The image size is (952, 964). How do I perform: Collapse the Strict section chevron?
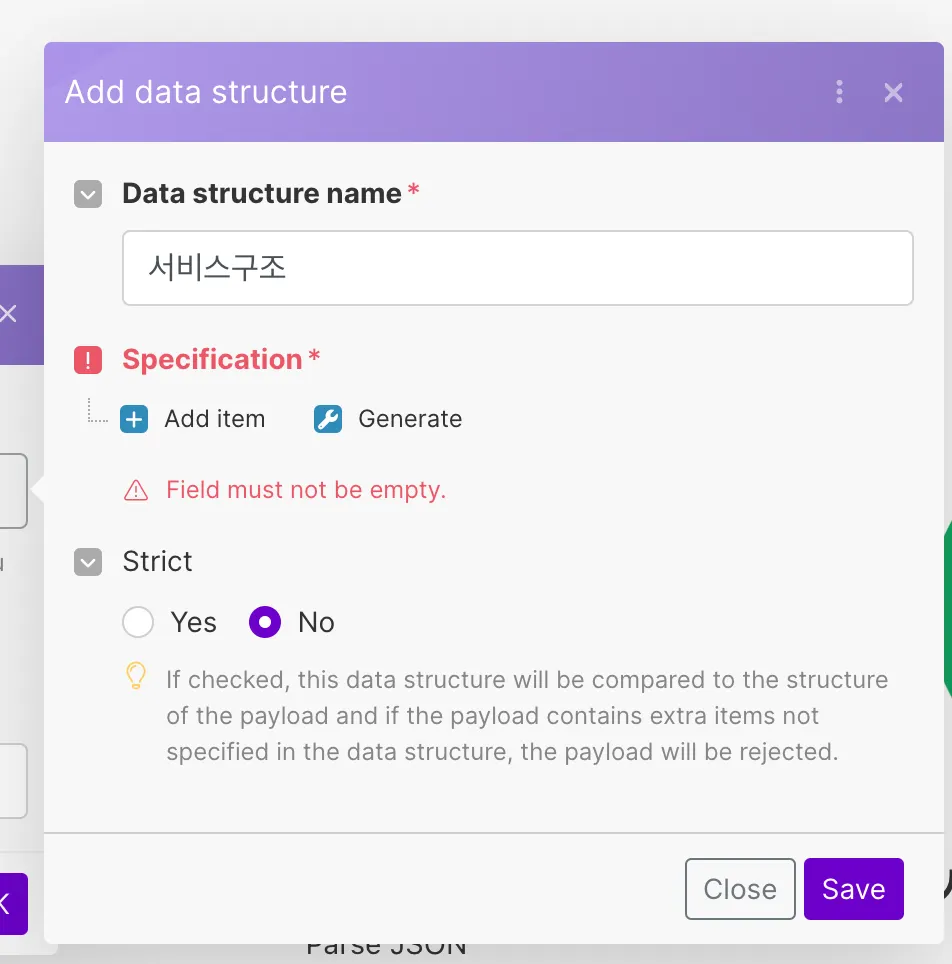(88, 562)
